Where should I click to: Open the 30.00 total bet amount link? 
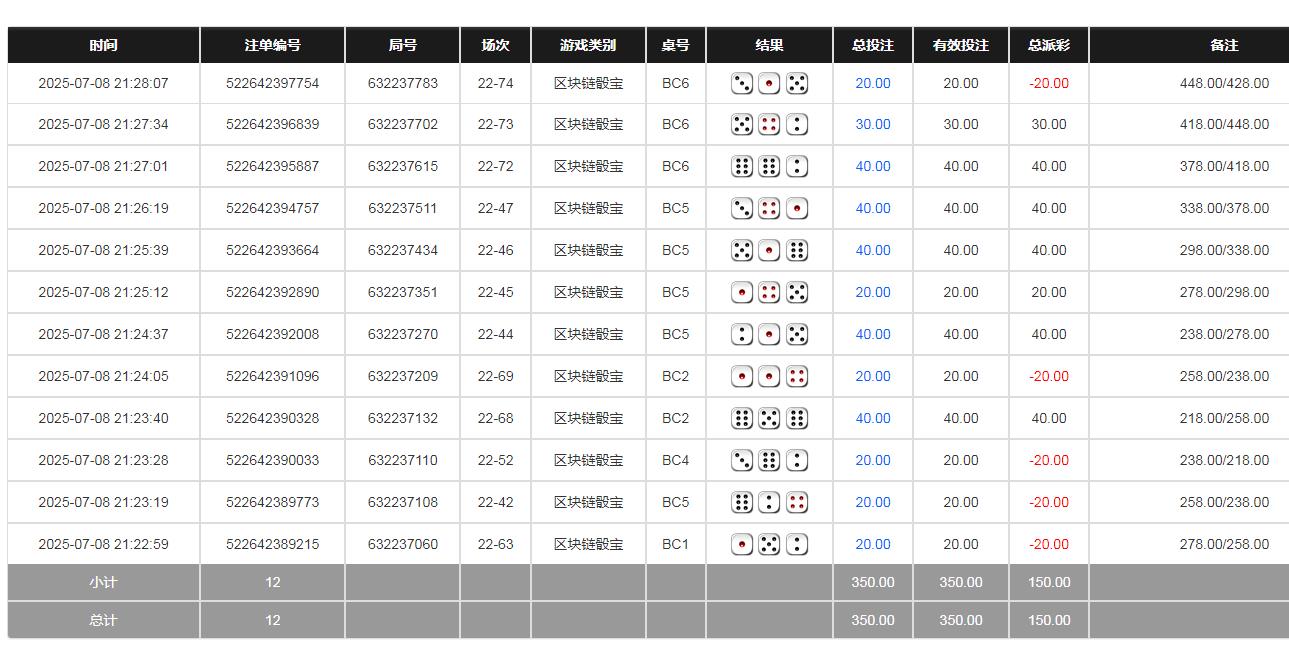(872, 125)
